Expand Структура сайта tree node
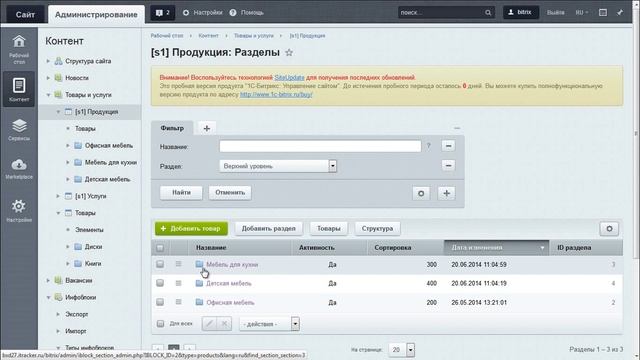Viewport: 640px width, 360px height. (48, 61)
